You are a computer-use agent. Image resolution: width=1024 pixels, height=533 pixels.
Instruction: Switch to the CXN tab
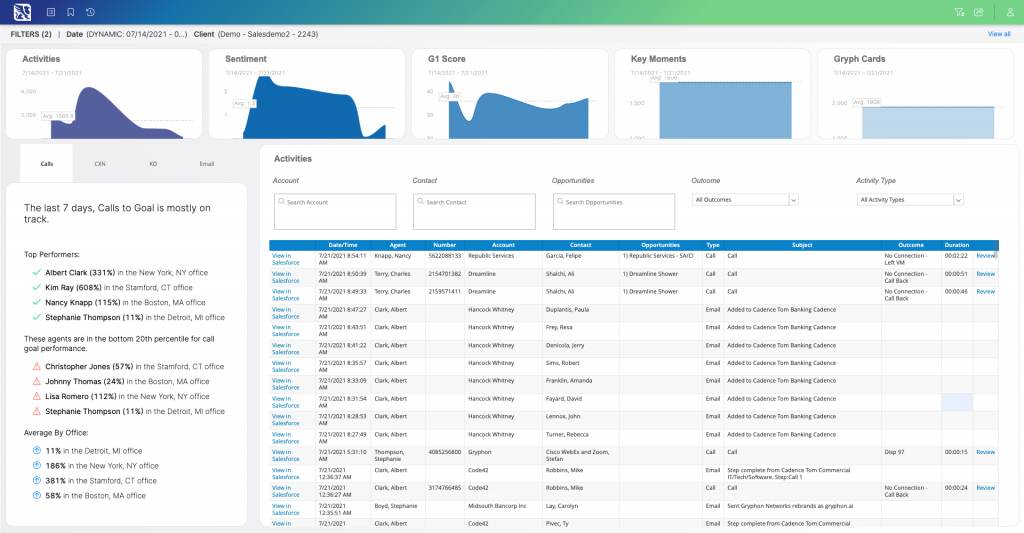pyautogui.click(x=100, y=164)
